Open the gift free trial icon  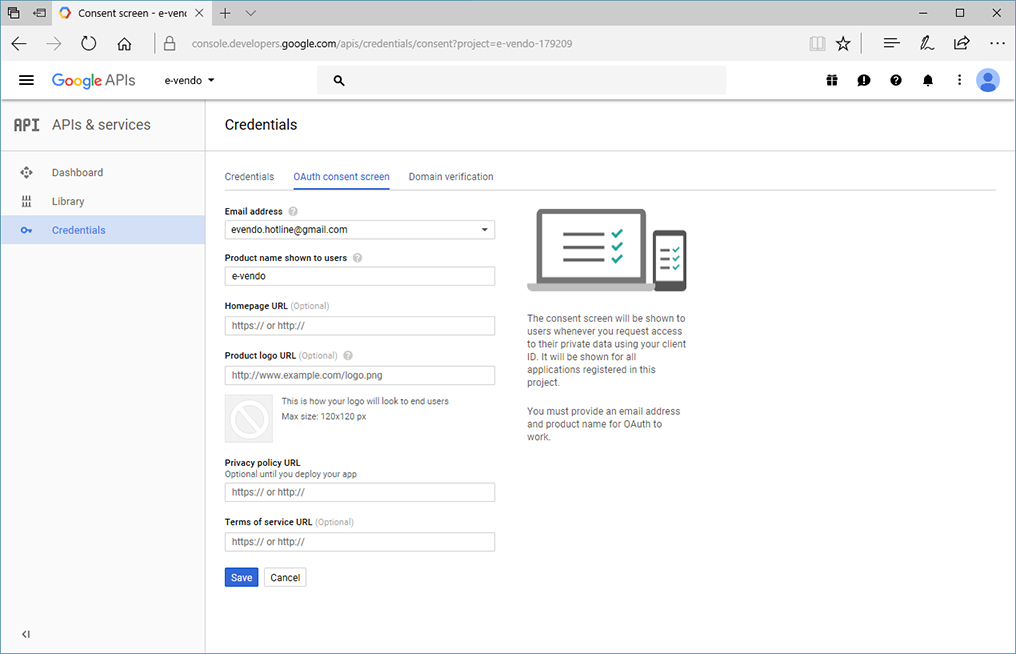point(832,80)
